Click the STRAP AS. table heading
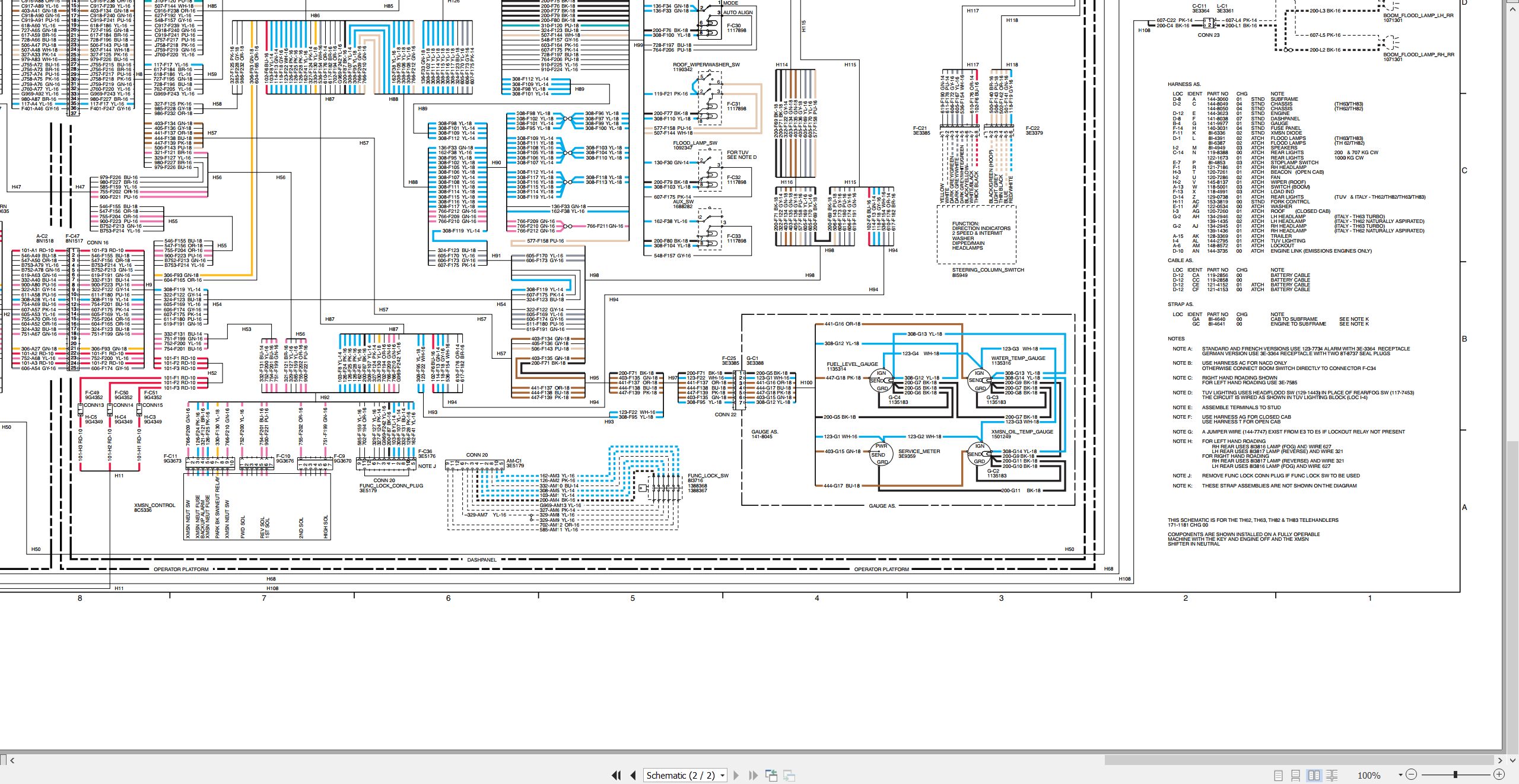This screenshot has height=784, width=1519. [1180, 304]
